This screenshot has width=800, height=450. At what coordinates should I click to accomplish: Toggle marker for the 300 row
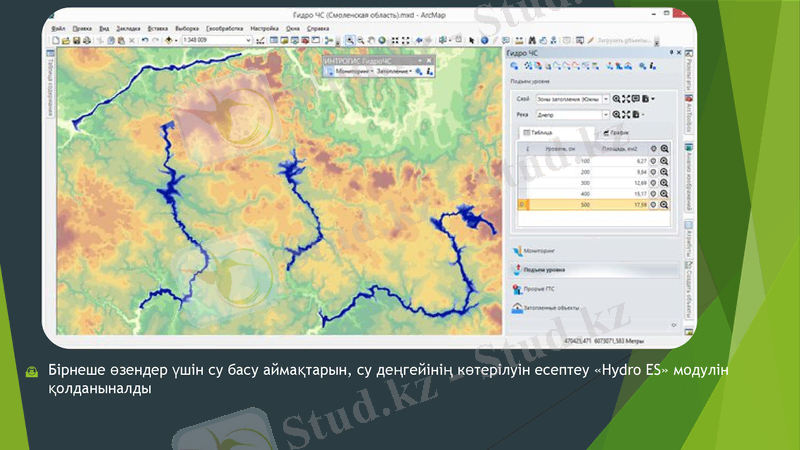pos(653,183)
